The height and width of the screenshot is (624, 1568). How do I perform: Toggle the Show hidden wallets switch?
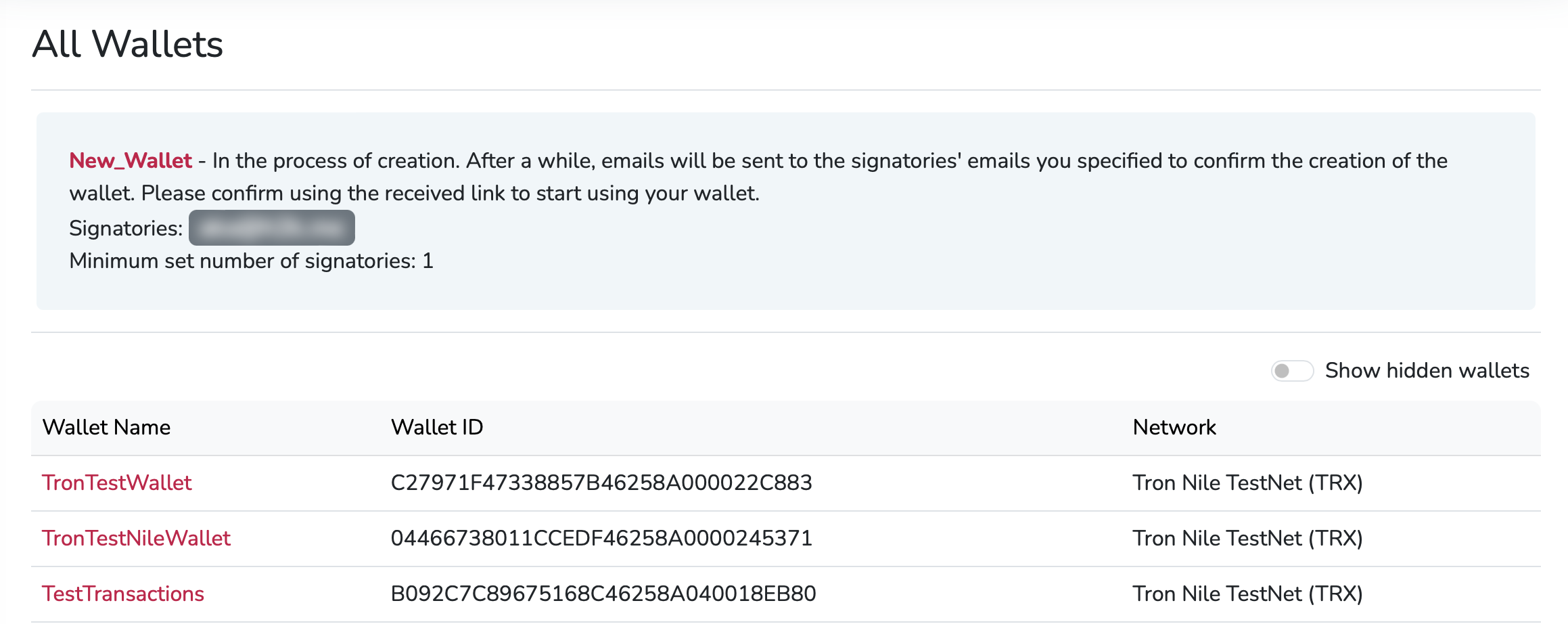pyautogui.click(x=1291, y=371)
